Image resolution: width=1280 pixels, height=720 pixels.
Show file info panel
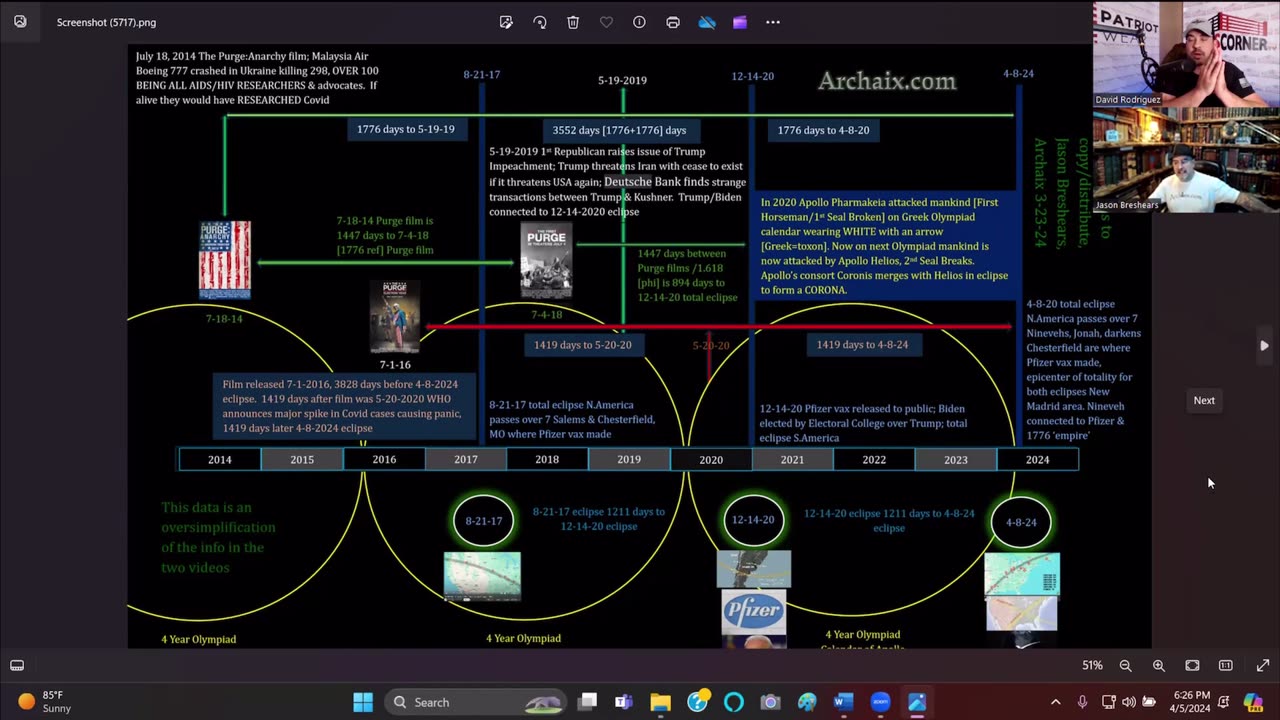[639, 22]
